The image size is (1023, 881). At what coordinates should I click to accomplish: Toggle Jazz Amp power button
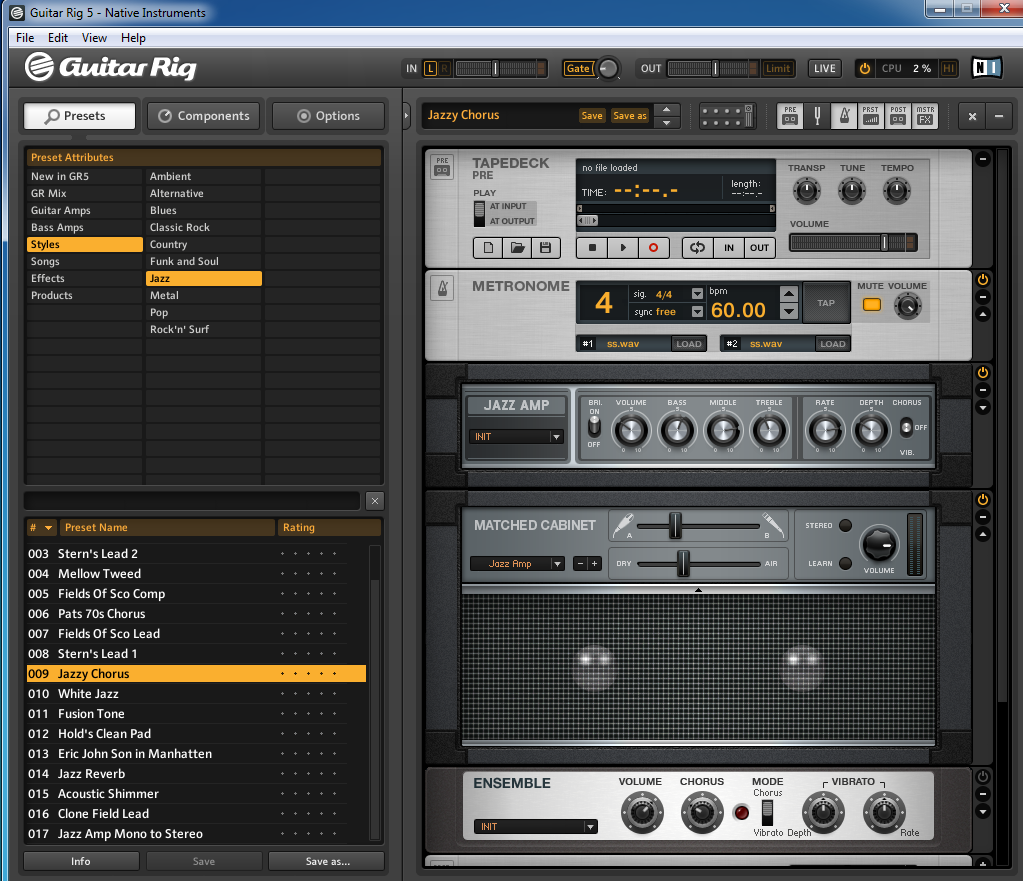(x=983, y=373)
